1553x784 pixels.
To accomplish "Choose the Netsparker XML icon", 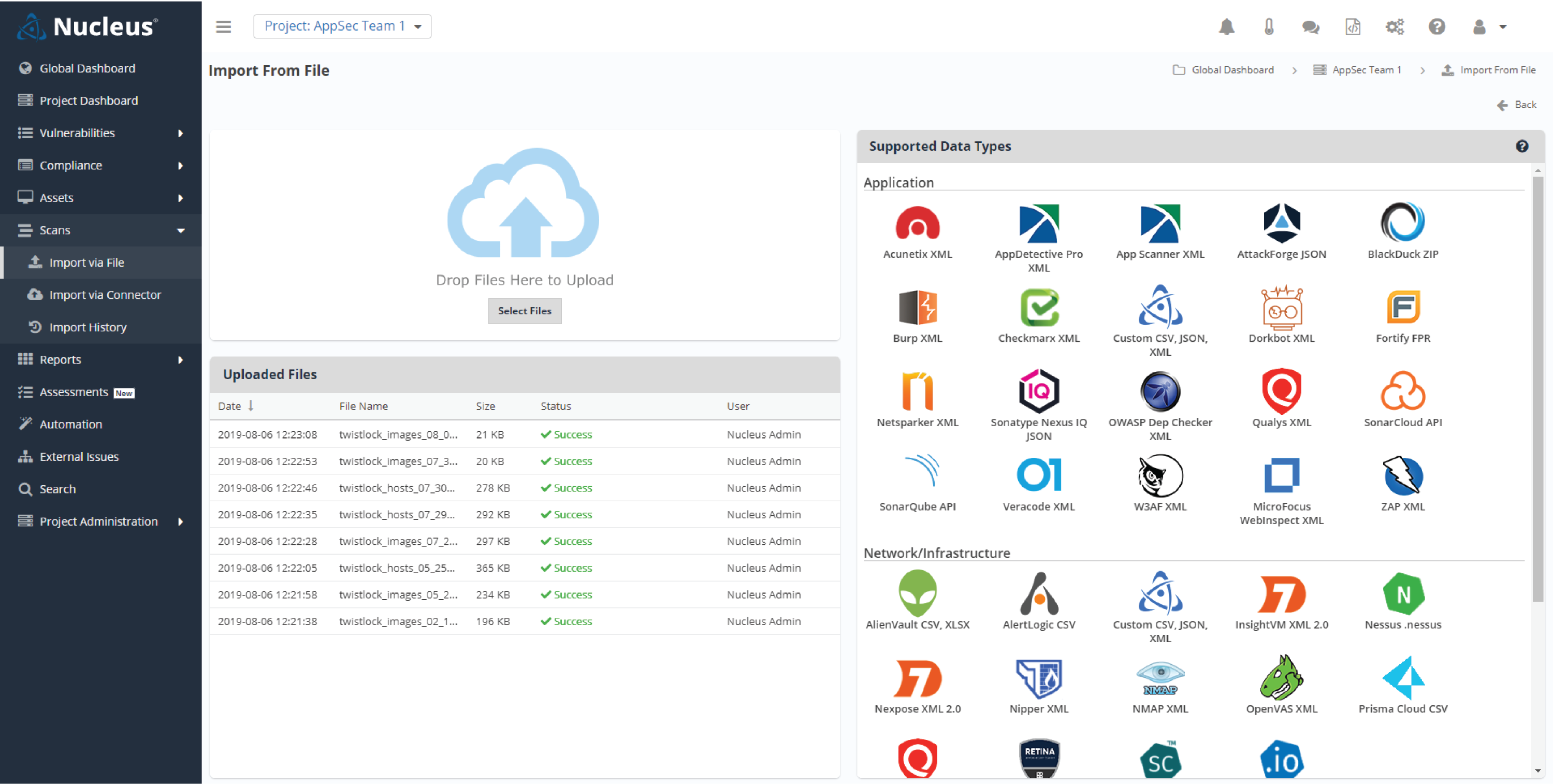I will pyautogui.click(x=917, y=391).
